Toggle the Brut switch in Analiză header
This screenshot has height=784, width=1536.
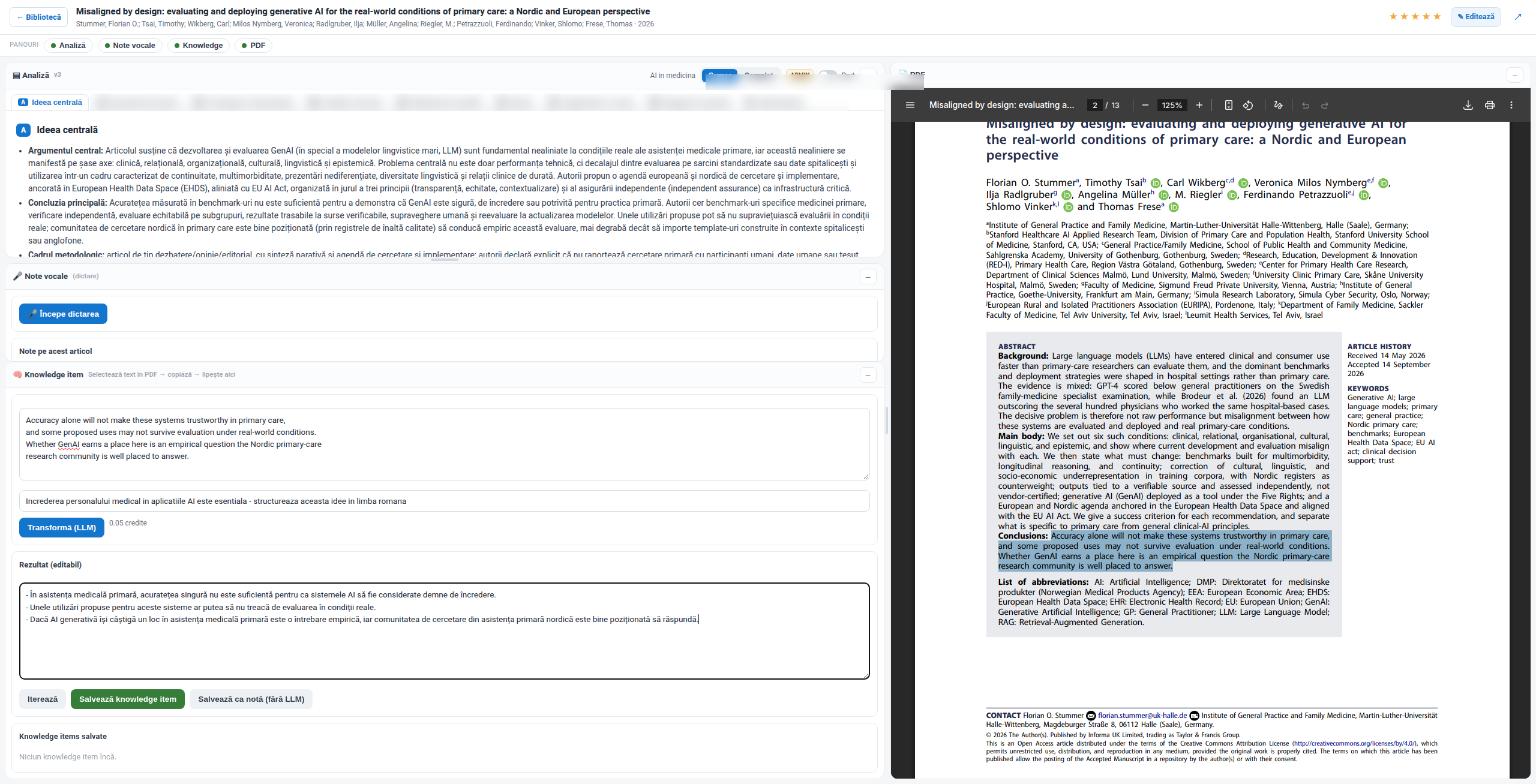coord(828,74)
